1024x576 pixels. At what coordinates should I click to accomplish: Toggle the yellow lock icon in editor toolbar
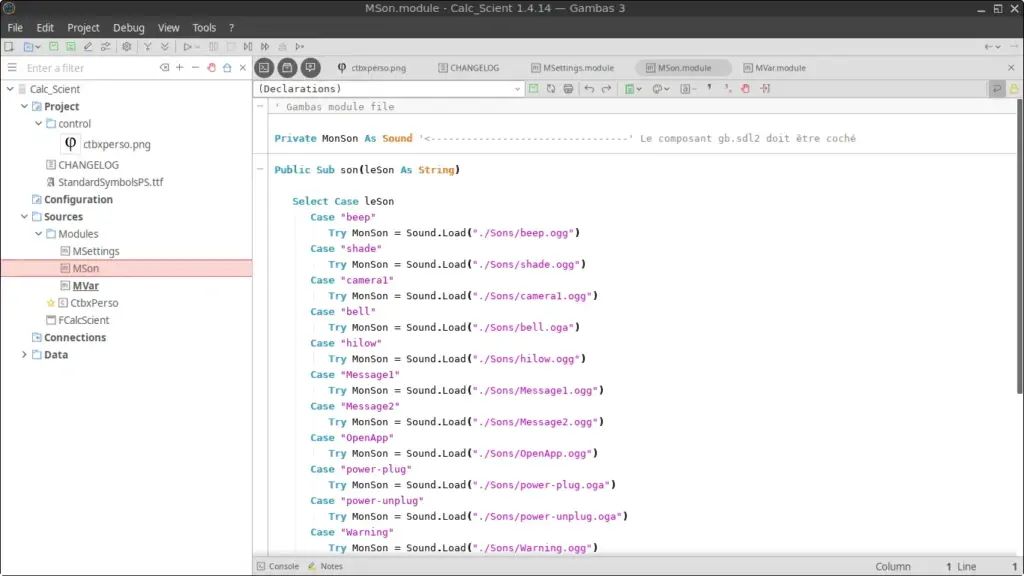pyautogui.click(x=1014, y=89)
